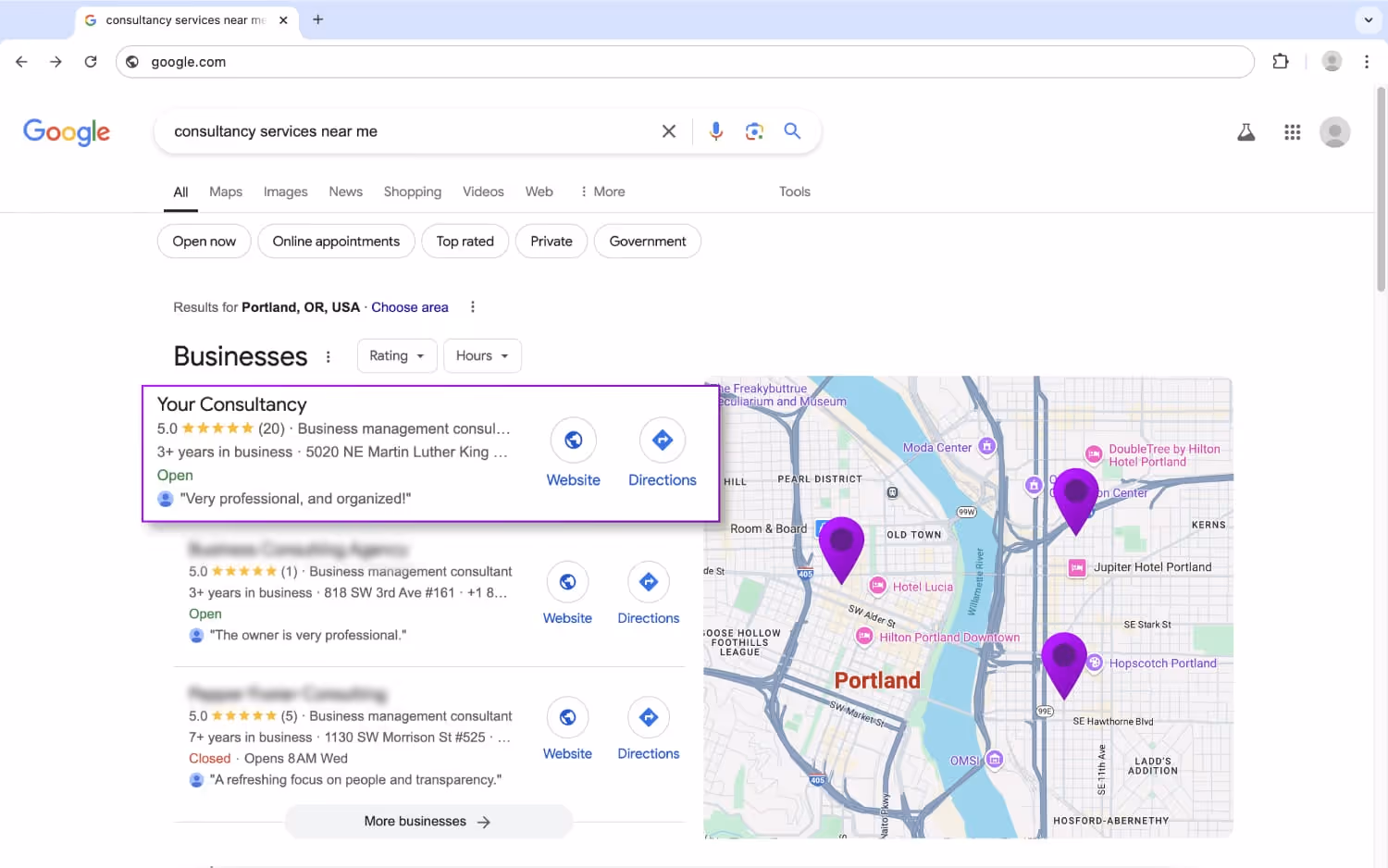Switch to the News tab

pos(345,192)
